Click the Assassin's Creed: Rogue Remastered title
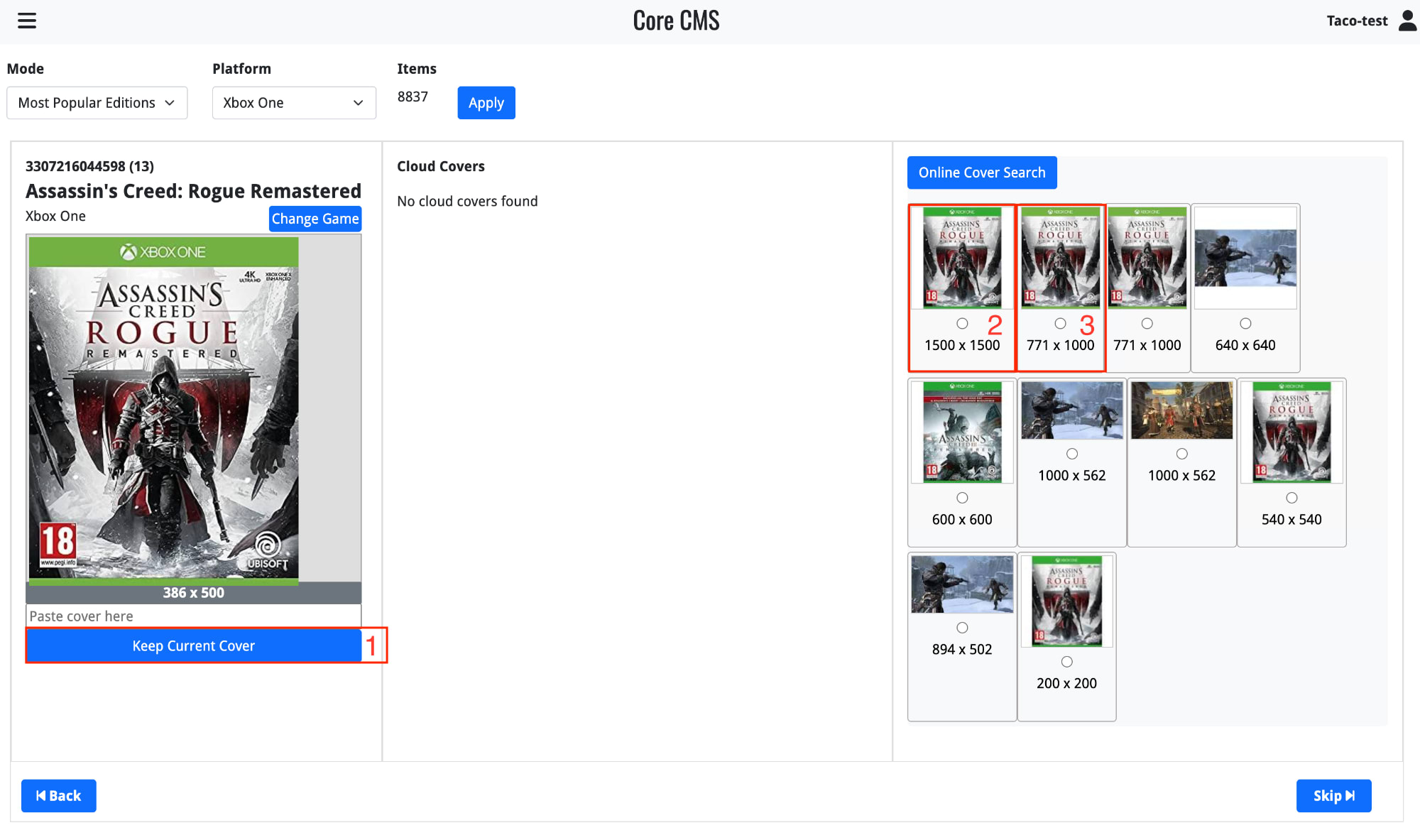 click(193, 191)
